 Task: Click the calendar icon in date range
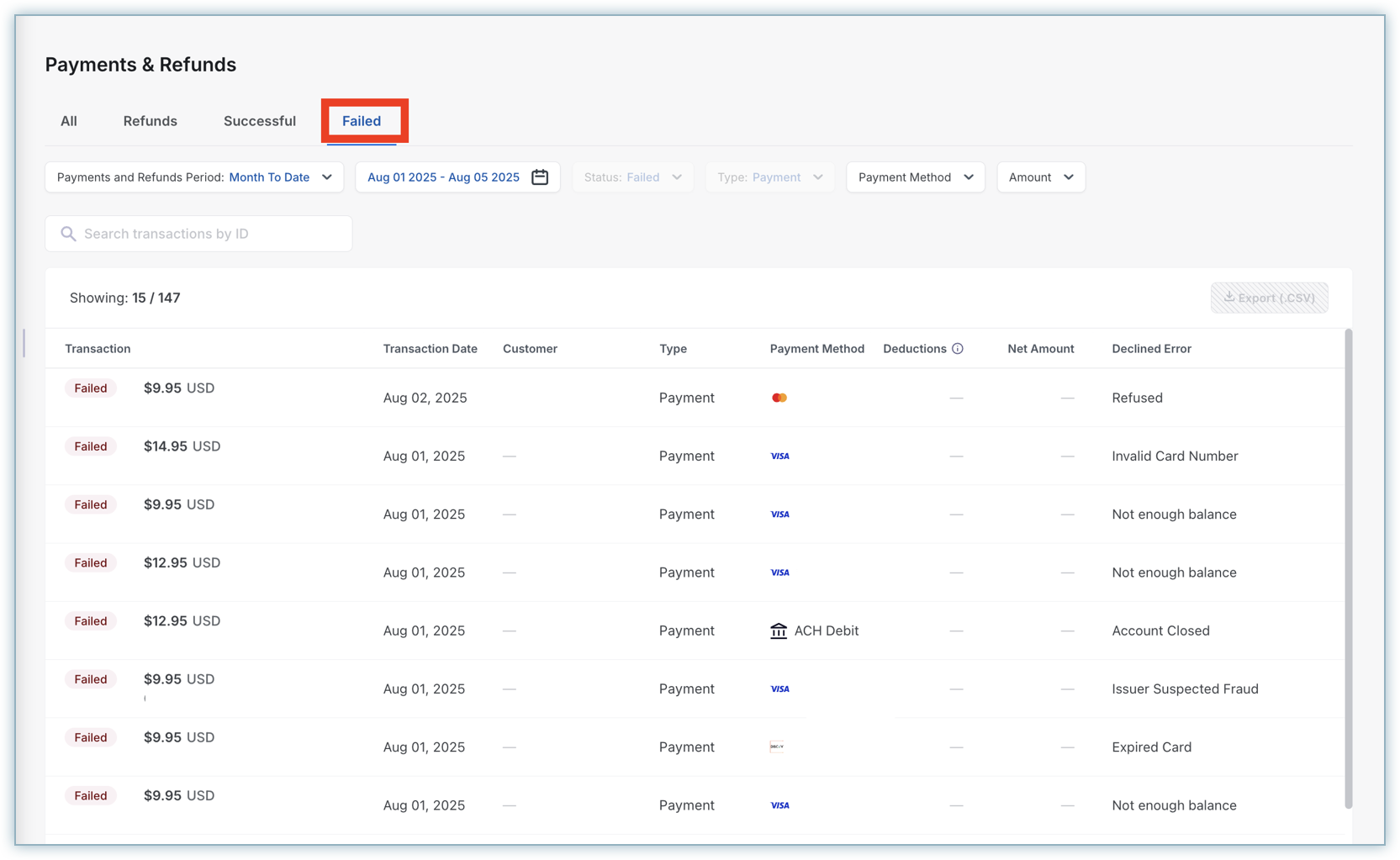pos(540,177)
